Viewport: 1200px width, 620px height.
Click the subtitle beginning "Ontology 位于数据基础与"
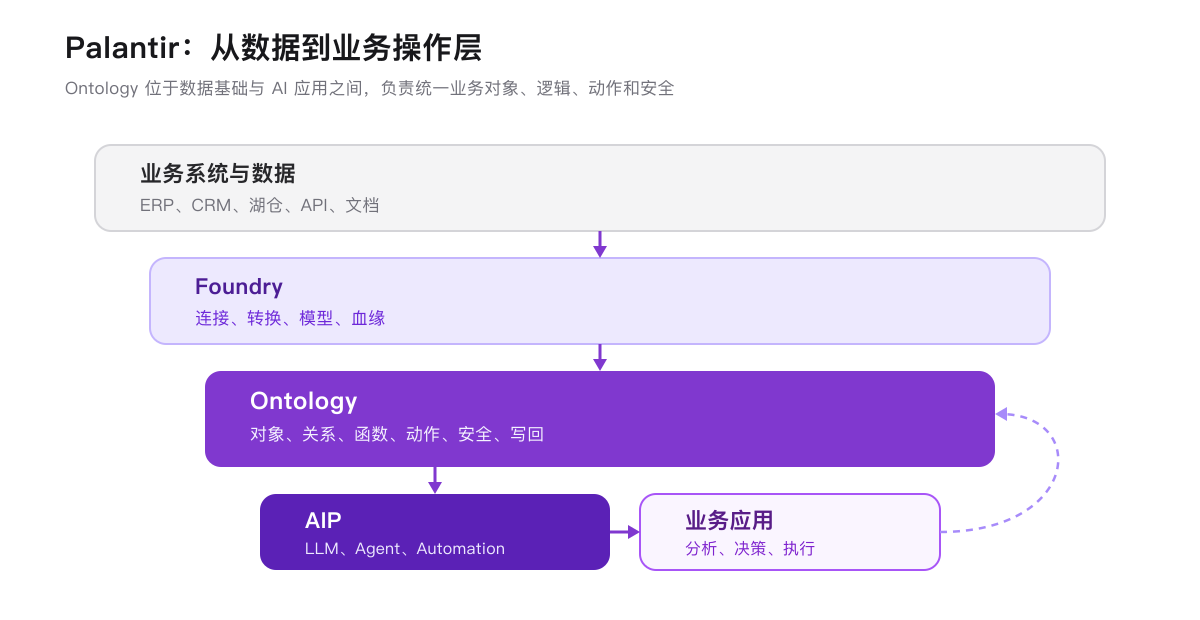(x=370, y=88)
